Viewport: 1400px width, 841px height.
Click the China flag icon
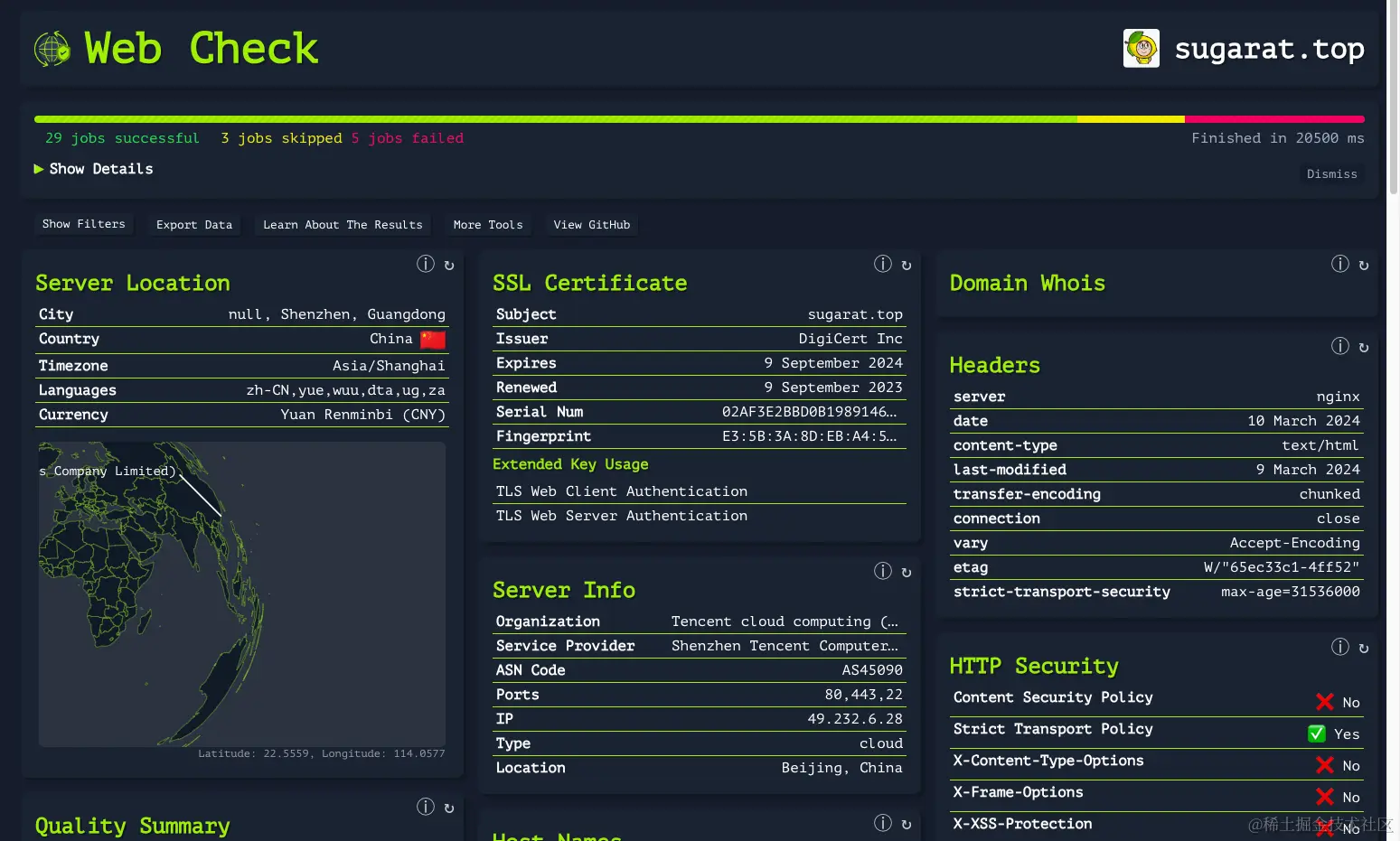tap(433, 340)
